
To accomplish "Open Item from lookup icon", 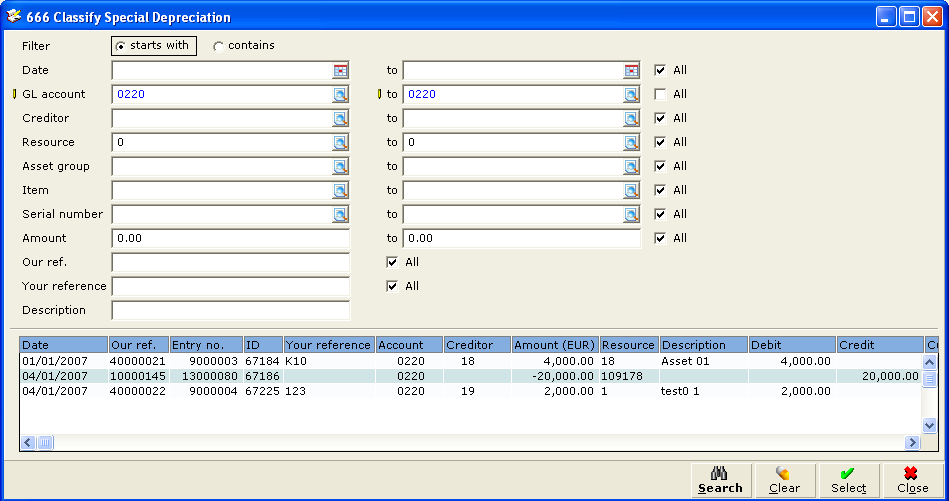I will pyautogui.click(x=341, y=191).
